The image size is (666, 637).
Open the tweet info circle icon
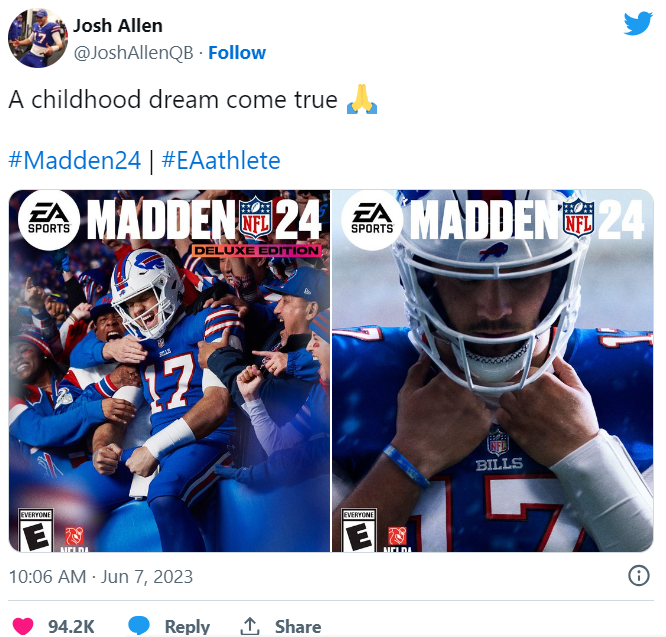coord(638,575)
